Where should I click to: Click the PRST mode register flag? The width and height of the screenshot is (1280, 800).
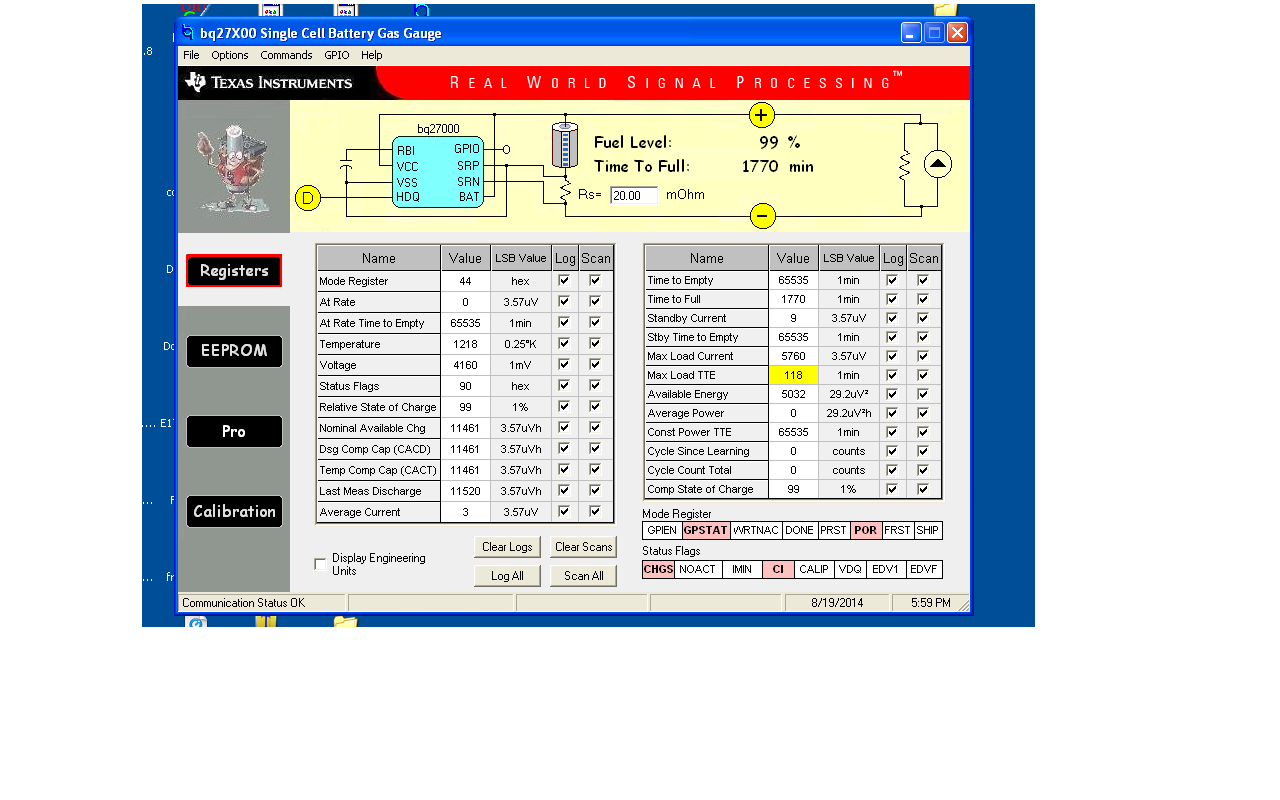pos(834,531)
